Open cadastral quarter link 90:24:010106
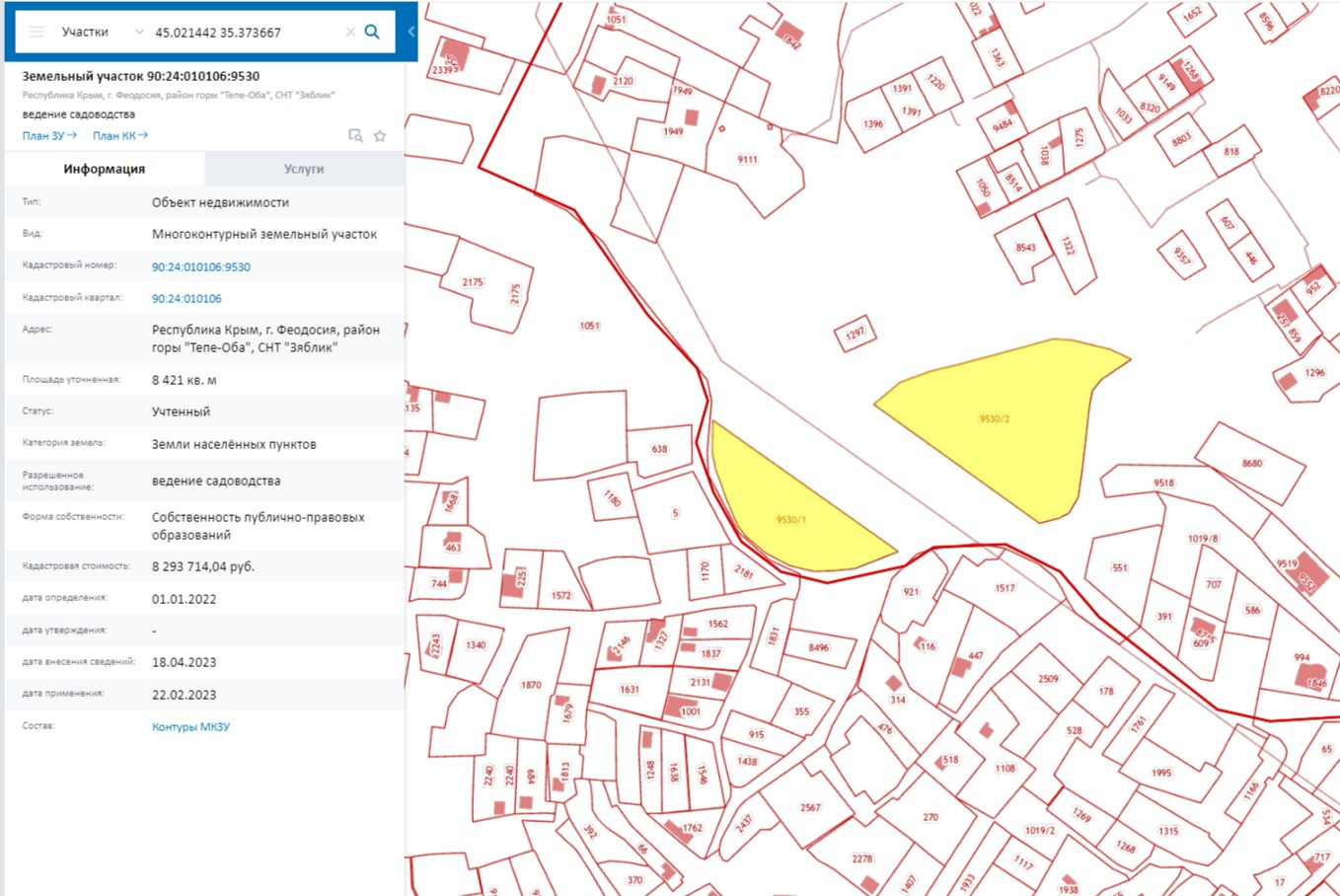This screenshot has width=1340, height=896. click(186, 298)
